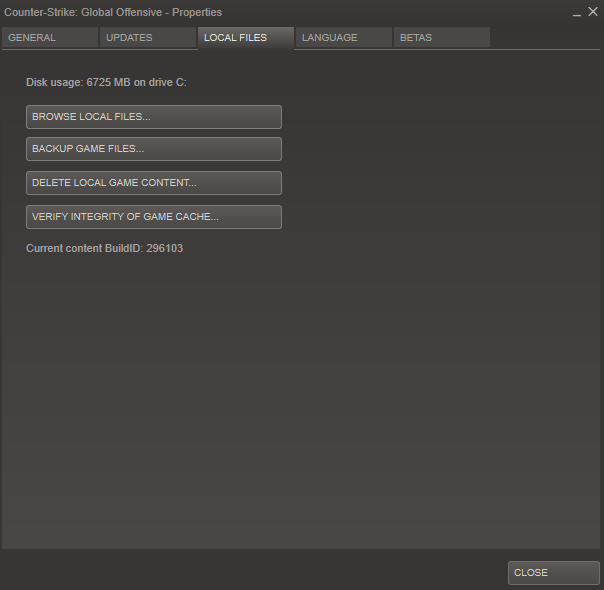Verify Integrity of Game Cache

point(154,217)
